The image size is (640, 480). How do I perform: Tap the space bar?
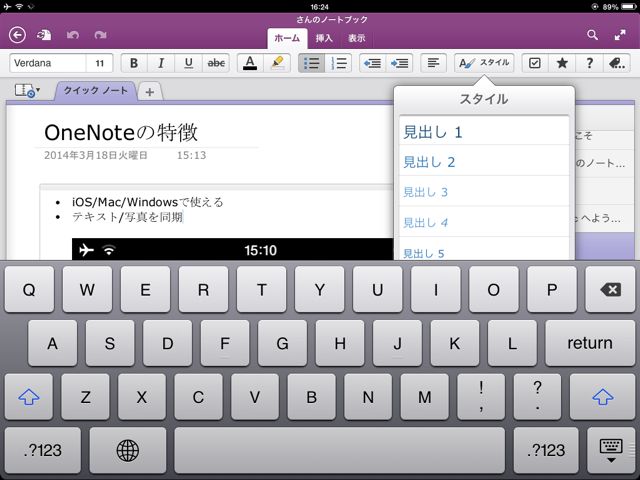[340, 450]
